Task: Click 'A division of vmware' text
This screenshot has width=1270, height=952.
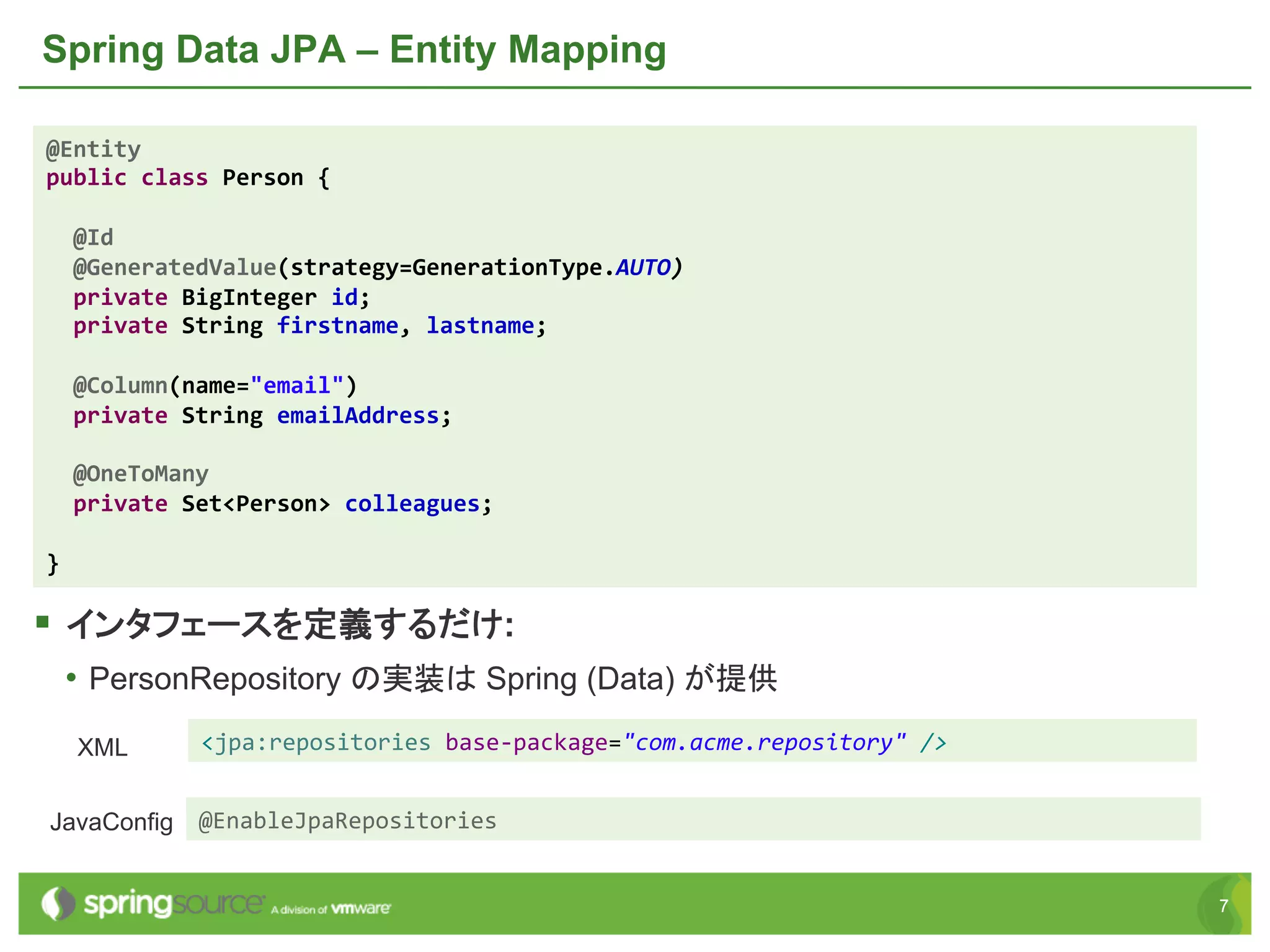Action: pos(331,909)
